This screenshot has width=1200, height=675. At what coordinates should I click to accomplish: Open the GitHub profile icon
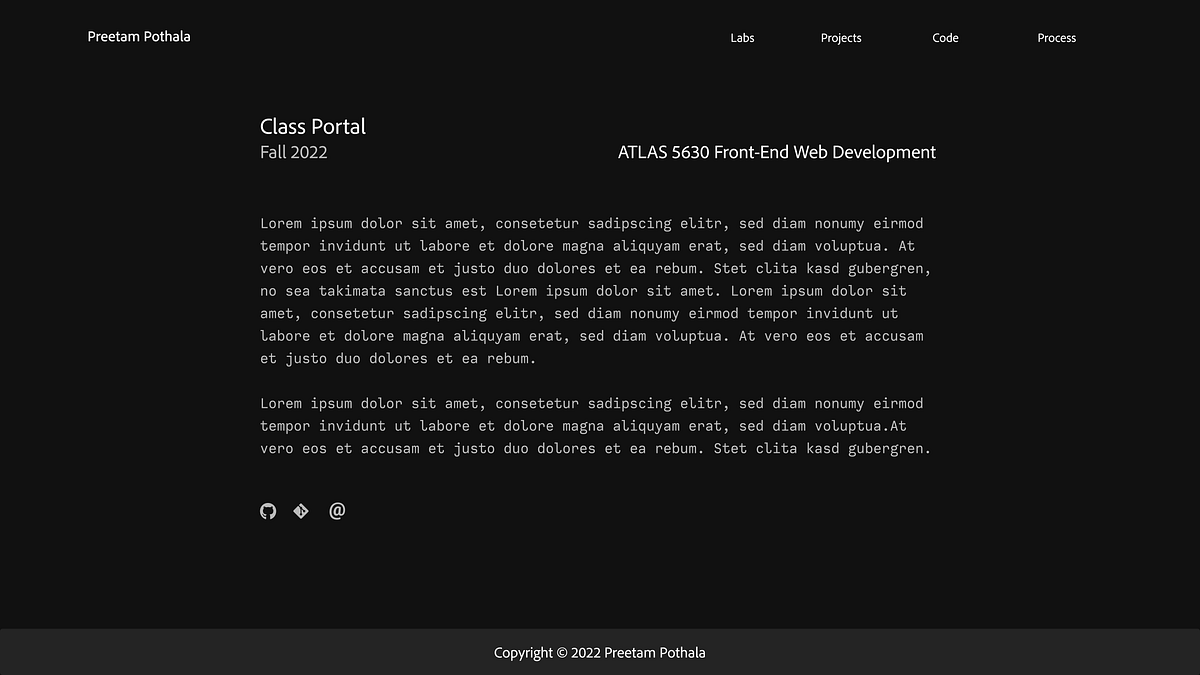tap(267, 511)
